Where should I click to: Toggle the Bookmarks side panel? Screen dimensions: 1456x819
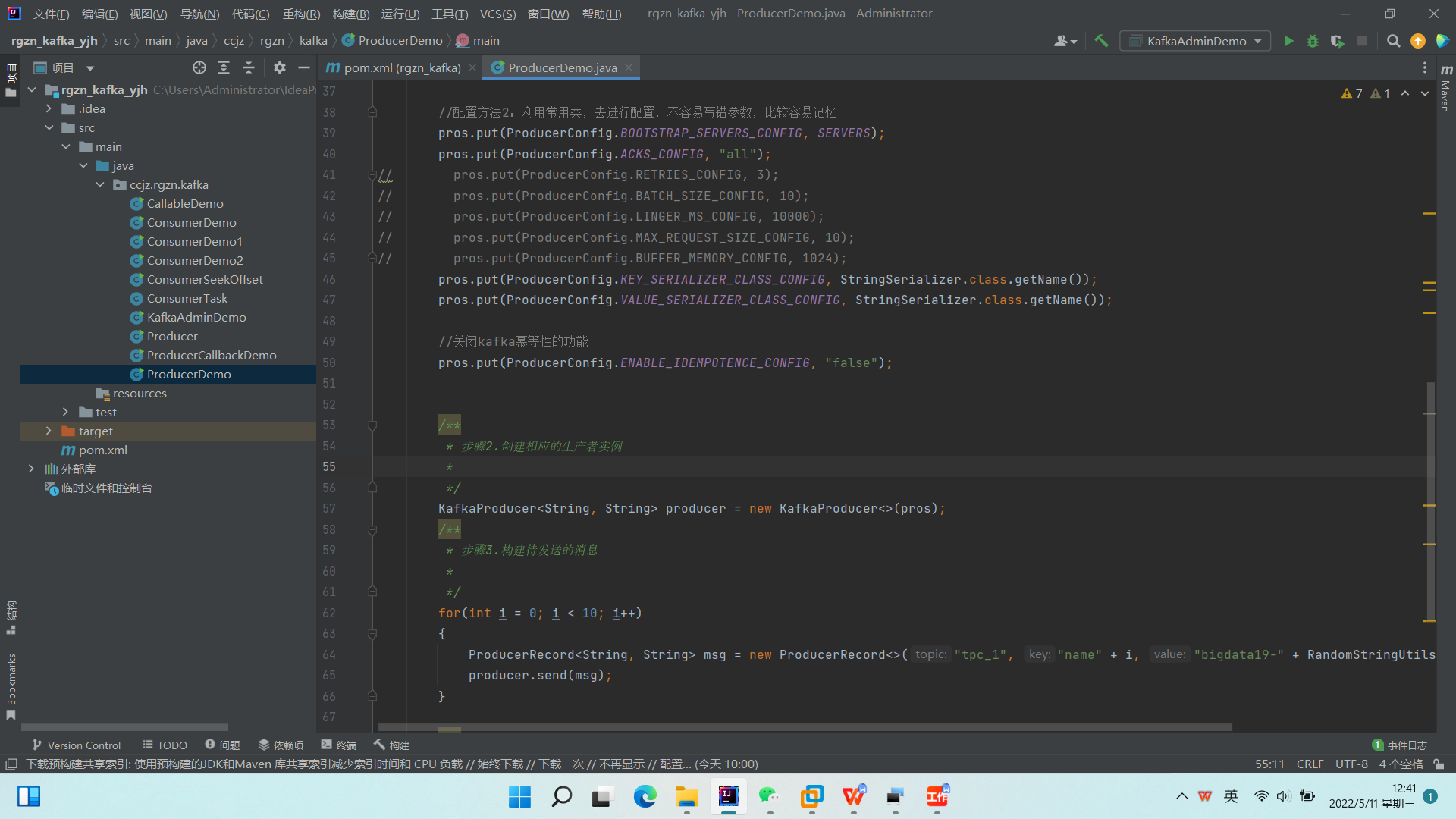click(x=11, y=686)
